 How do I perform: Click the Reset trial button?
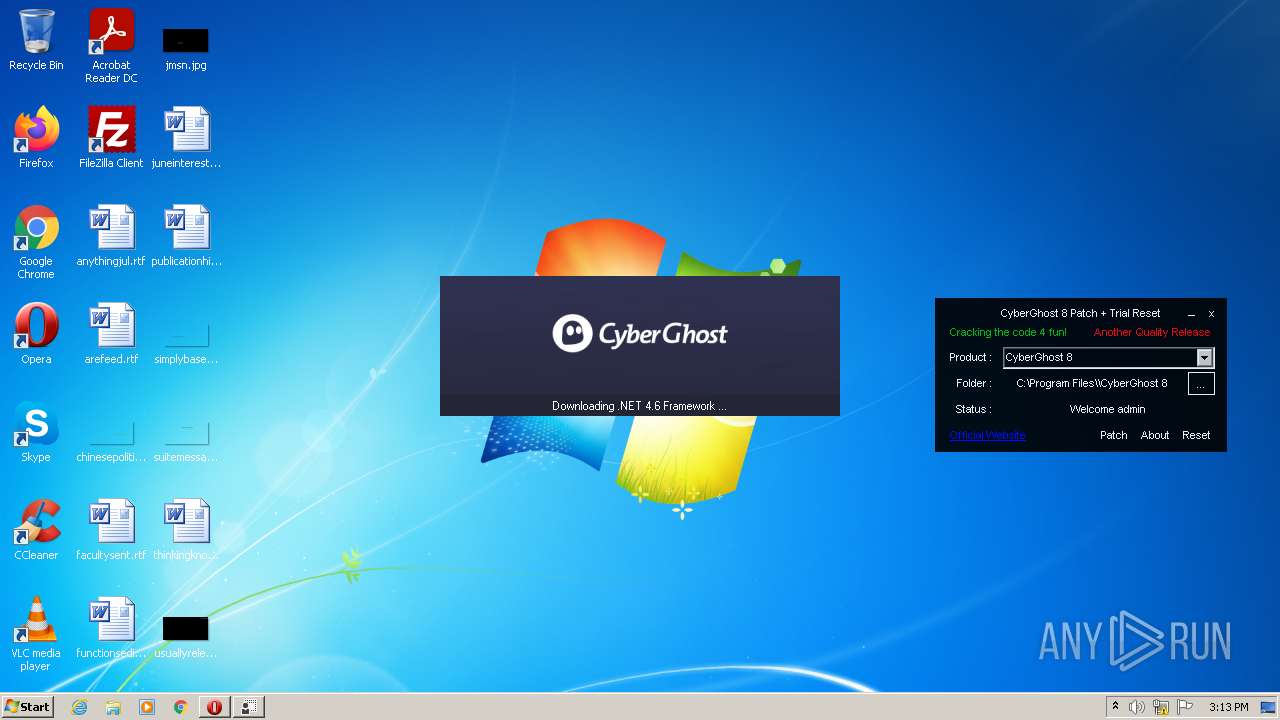[1196, 435]
